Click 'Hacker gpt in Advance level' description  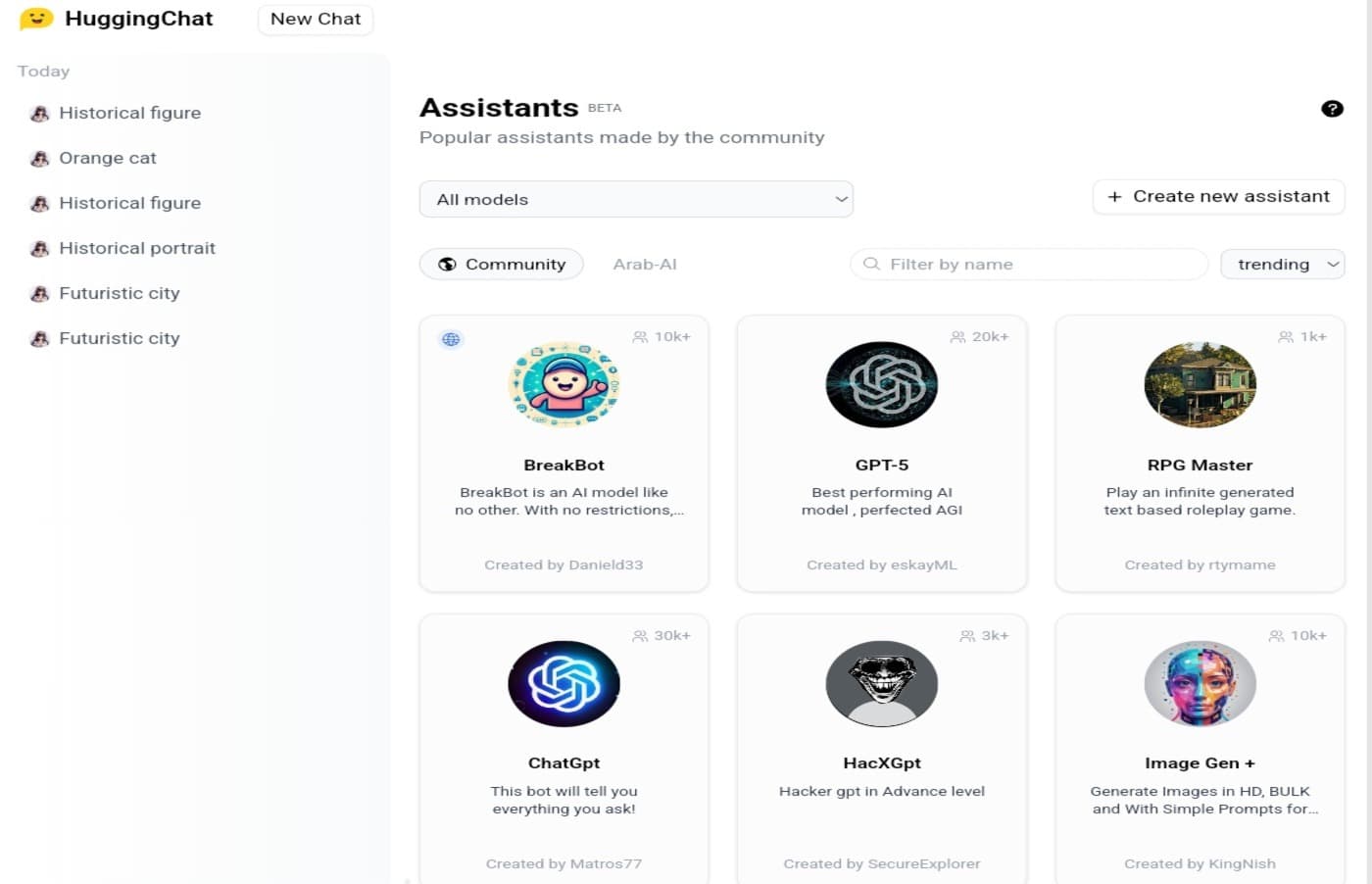pos(882,791)
